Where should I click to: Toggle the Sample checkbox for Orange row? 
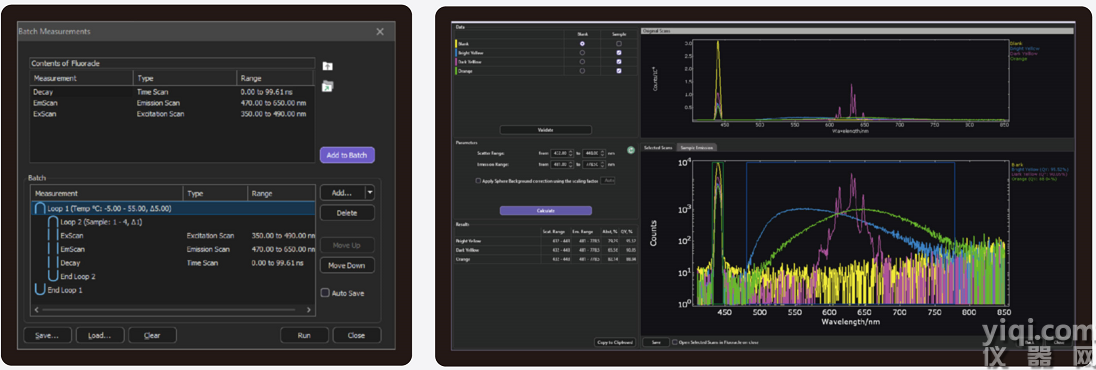click(x=619, y=71)
